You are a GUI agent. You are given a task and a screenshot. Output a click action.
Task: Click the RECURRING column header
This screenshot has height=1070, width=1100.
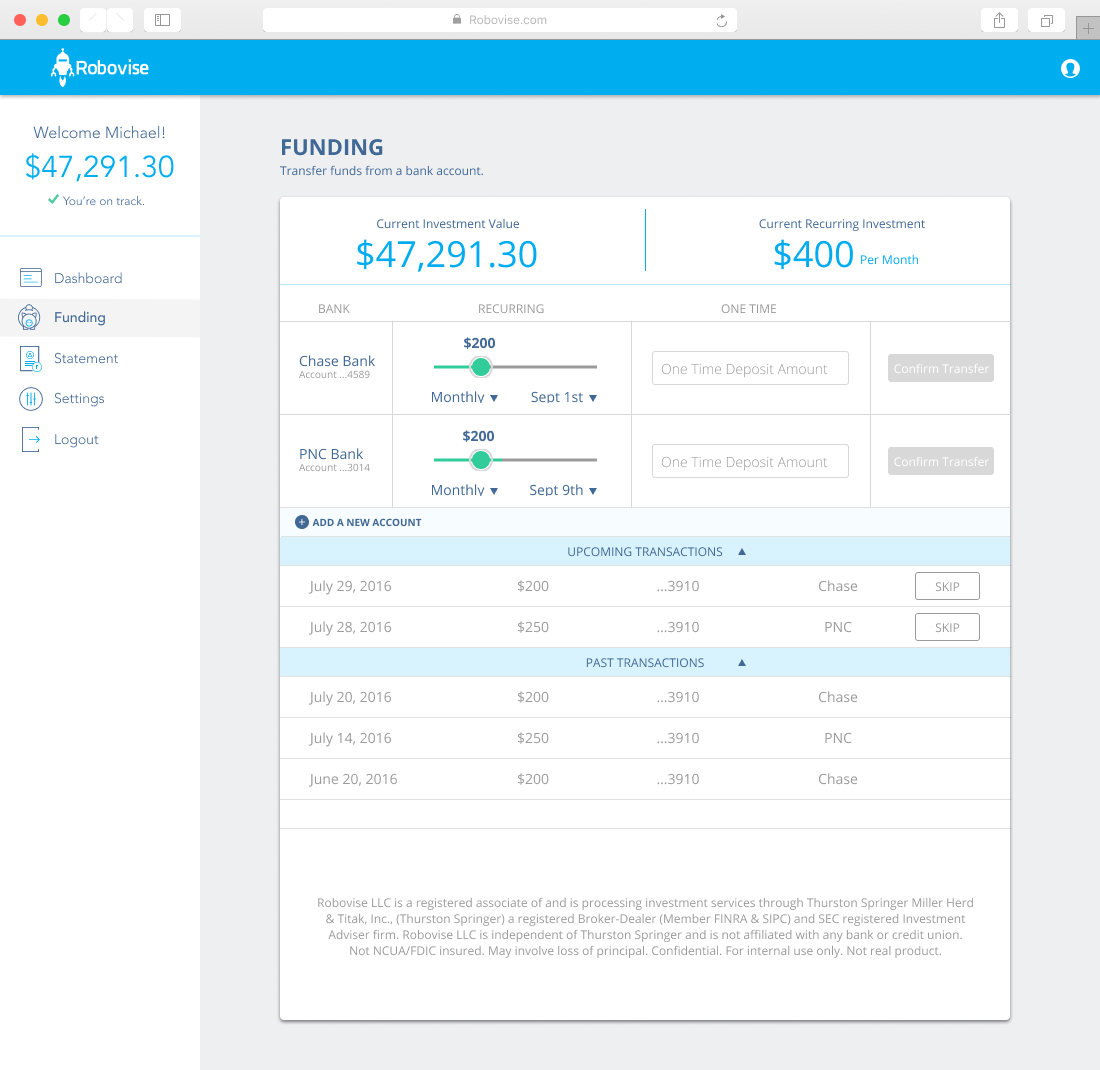pos(511,309)
